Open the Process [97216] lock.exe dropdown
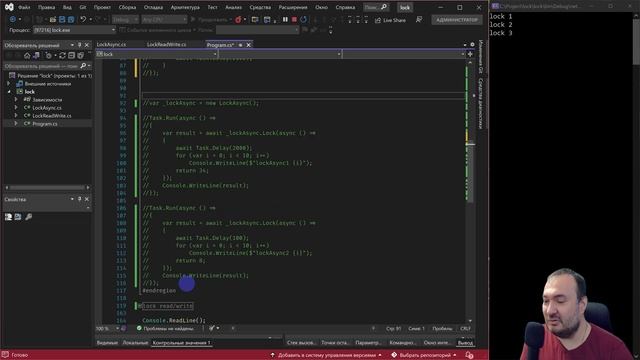 [x=74, y=30]
